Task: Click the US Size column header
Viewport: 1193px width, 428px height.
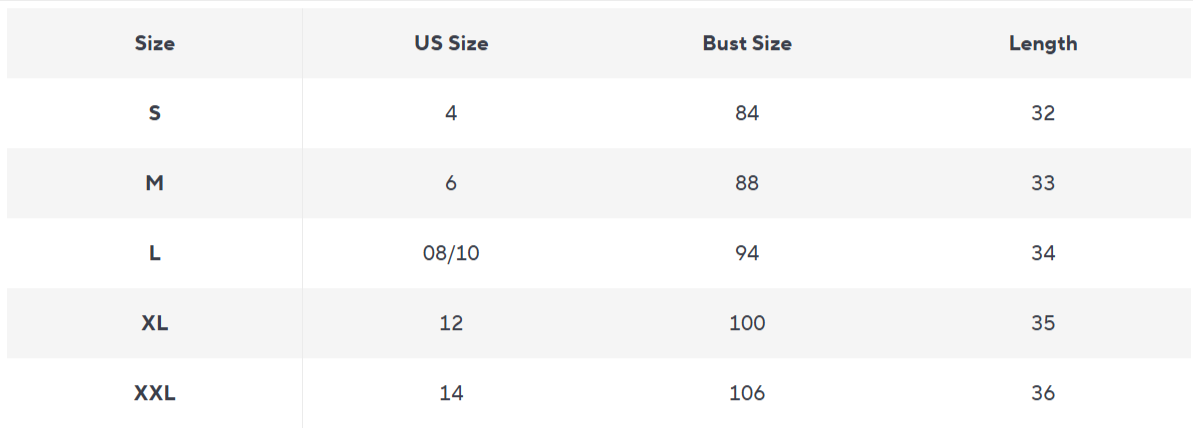Action: 451,43
